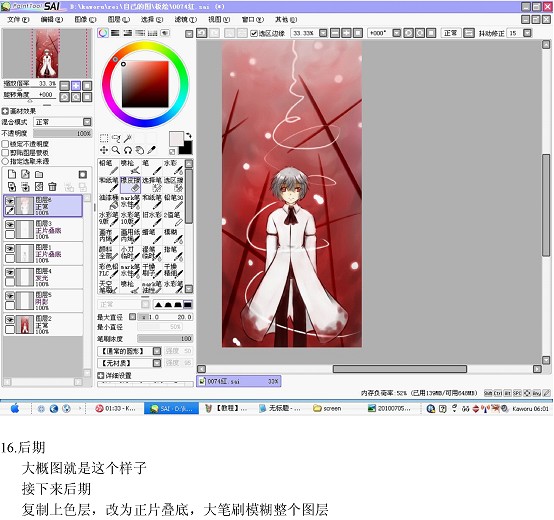The height and width of the screenshot is (520, 554).
Task: Open the 抖动修正 stabilizer value dropdown
Action: click(x=527, y=33)
